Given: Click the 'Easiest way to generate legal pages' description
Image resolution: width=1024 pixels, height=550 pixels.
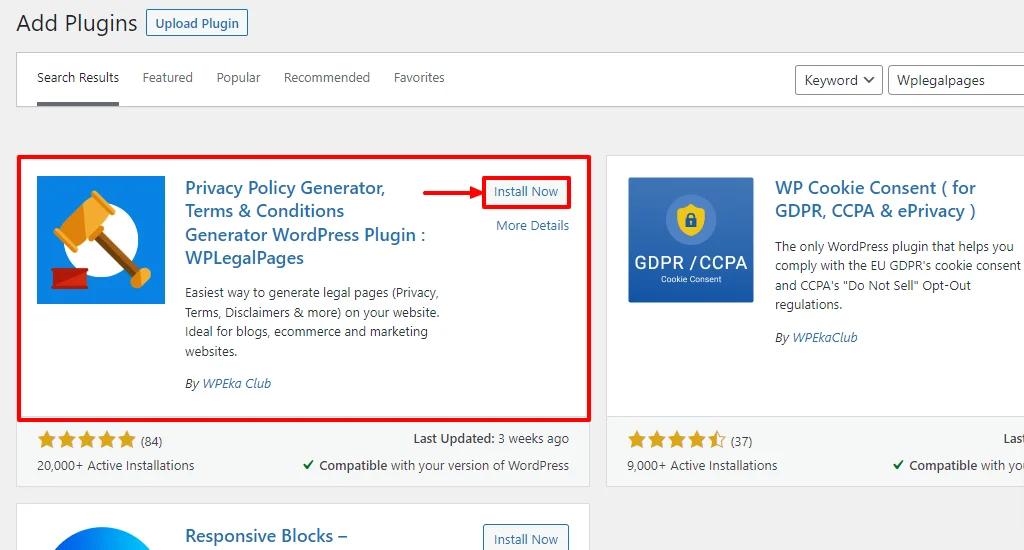Looking at the screenshot, I should [312, 322].
